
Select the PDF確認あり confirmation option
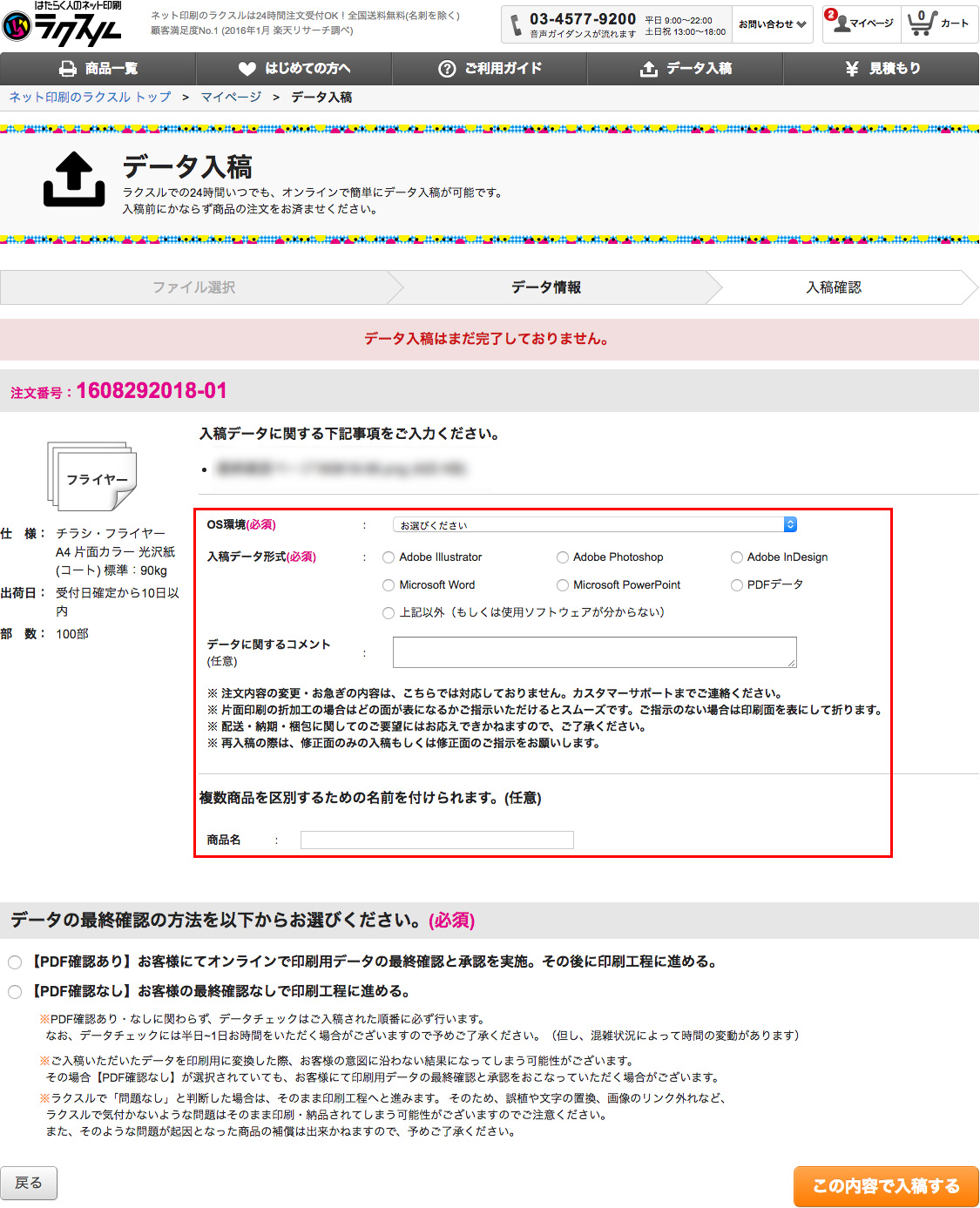point(15,962)
